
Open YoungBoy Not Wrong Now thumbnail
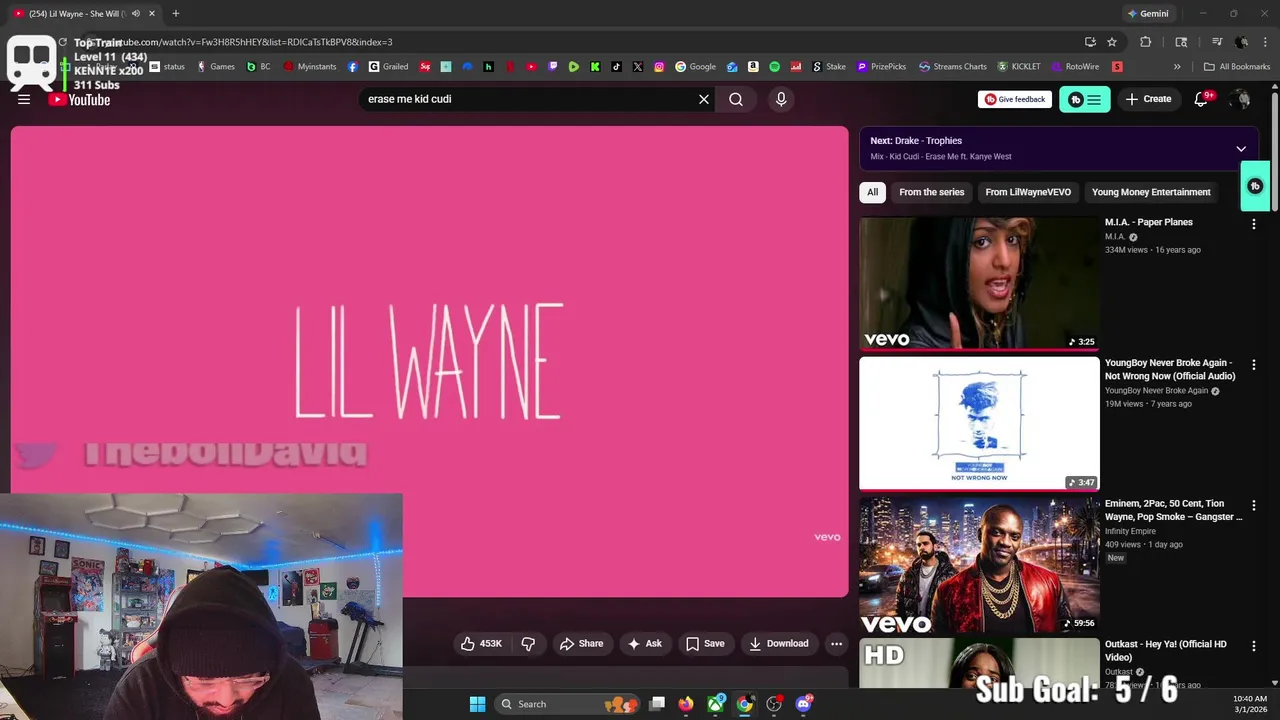(x=979, y=424)
